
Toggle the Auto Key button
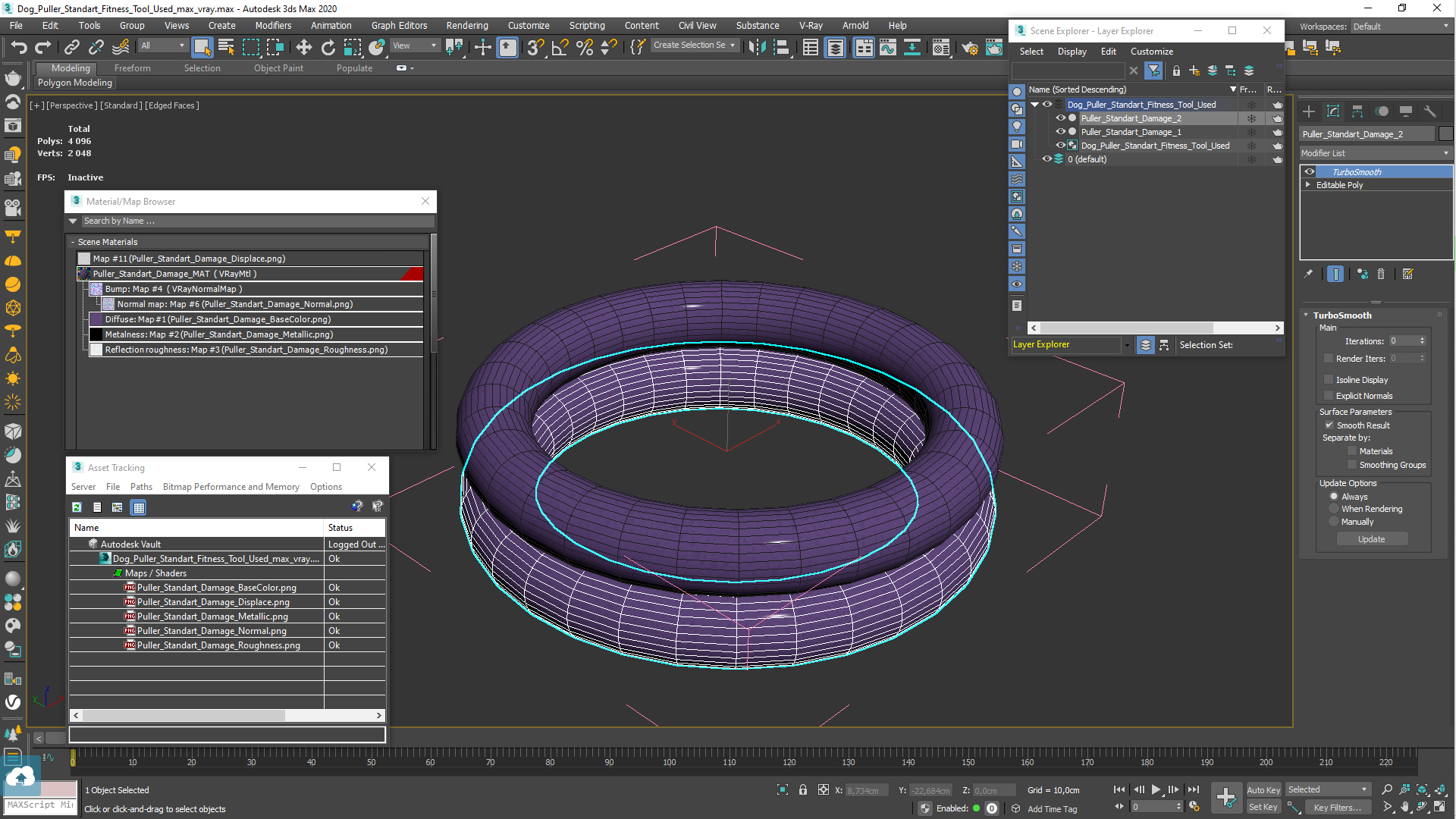[1263, 789]
